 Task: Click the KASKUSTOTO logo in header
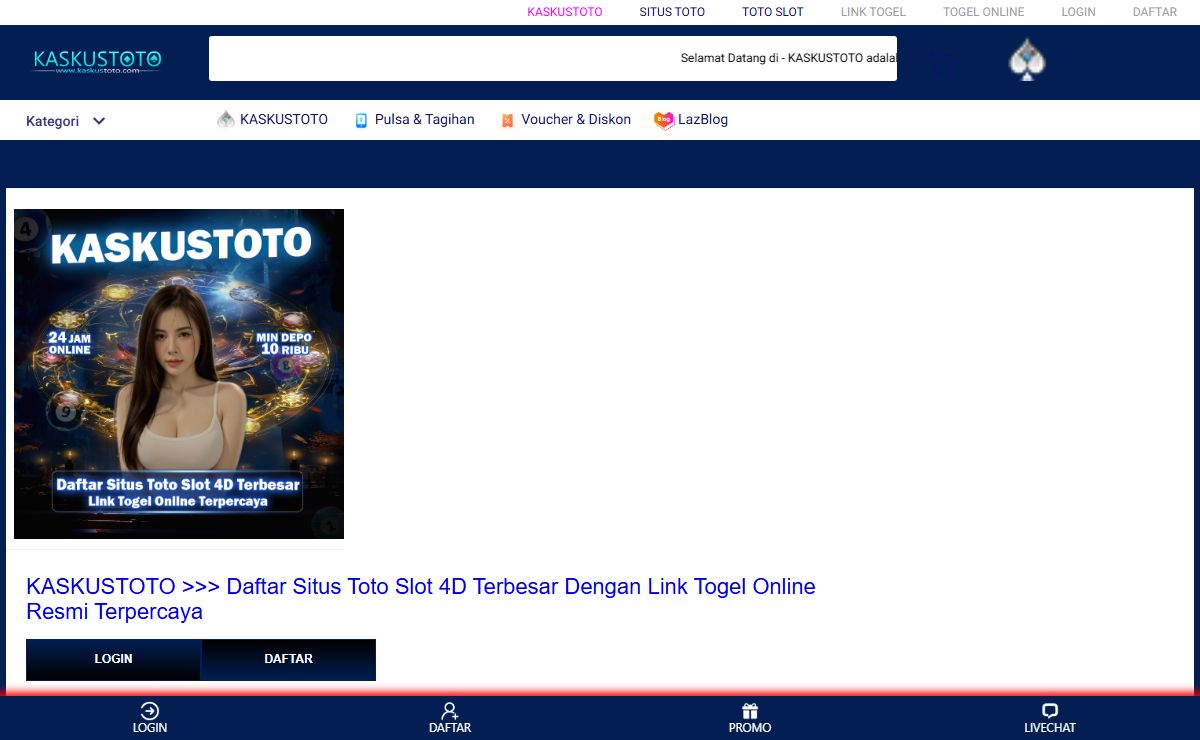[x=97, y=61]
